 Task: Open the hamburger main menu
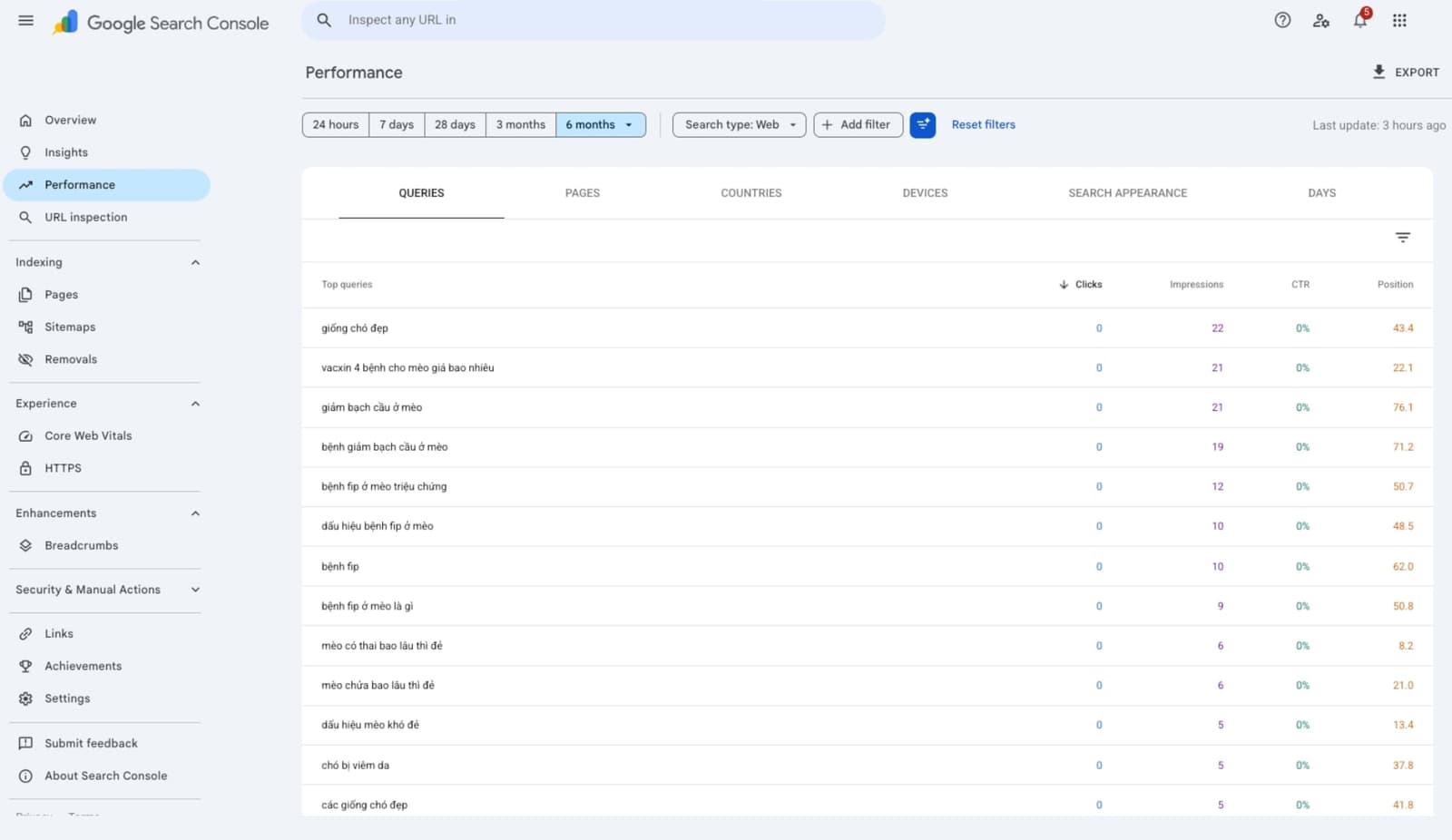tap(25, 21)
